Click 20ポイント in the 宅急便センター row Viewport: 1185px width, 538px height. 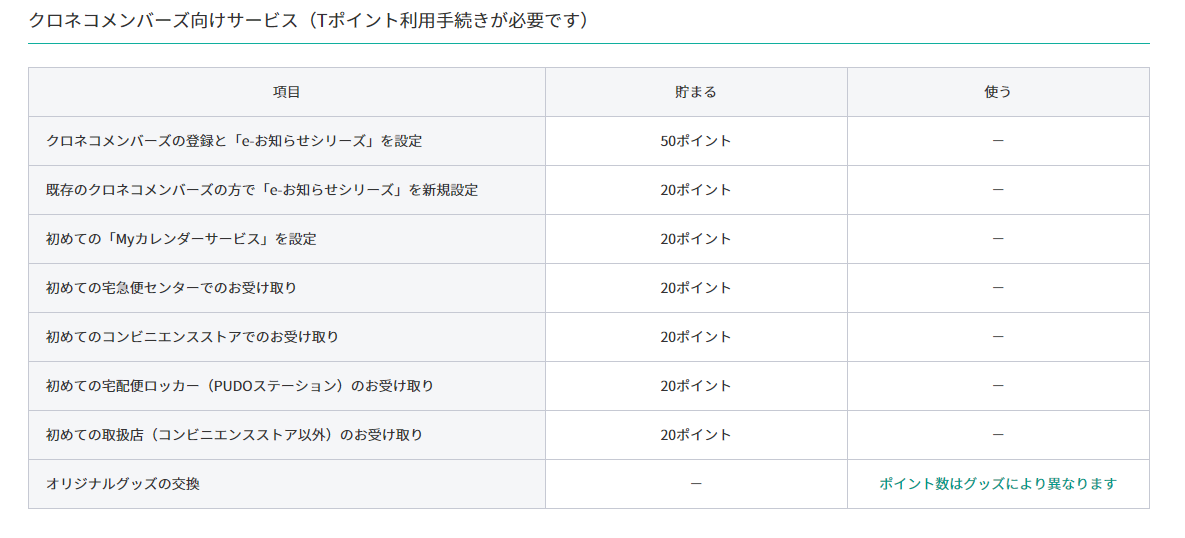696,288
